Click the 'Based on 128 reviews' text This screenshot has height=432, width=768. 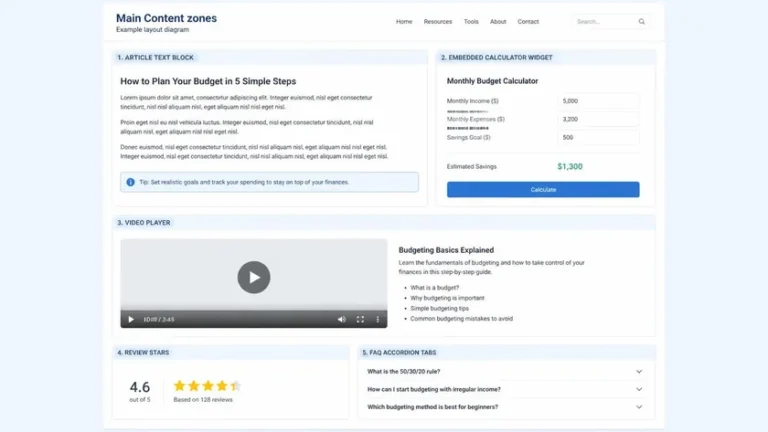point(203,400)
